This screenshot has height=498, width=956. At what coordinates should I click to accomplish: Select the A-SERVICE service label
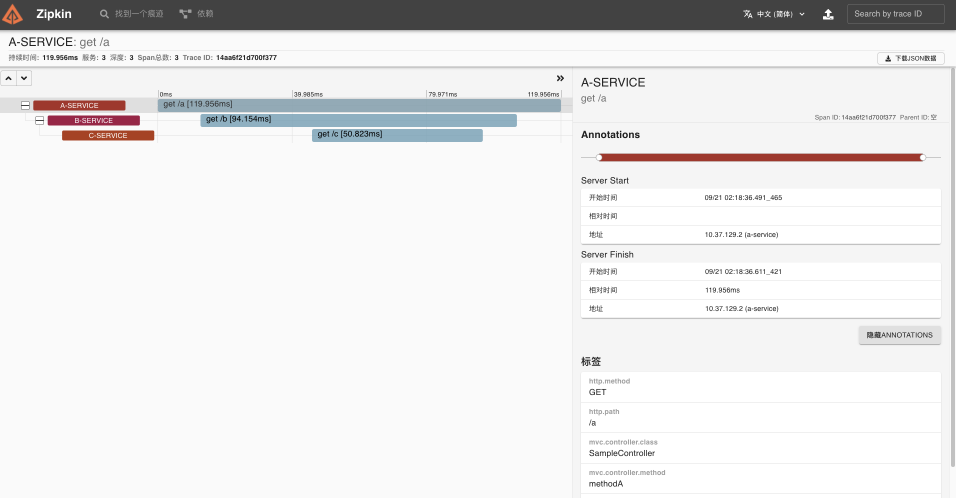[79, 105]
